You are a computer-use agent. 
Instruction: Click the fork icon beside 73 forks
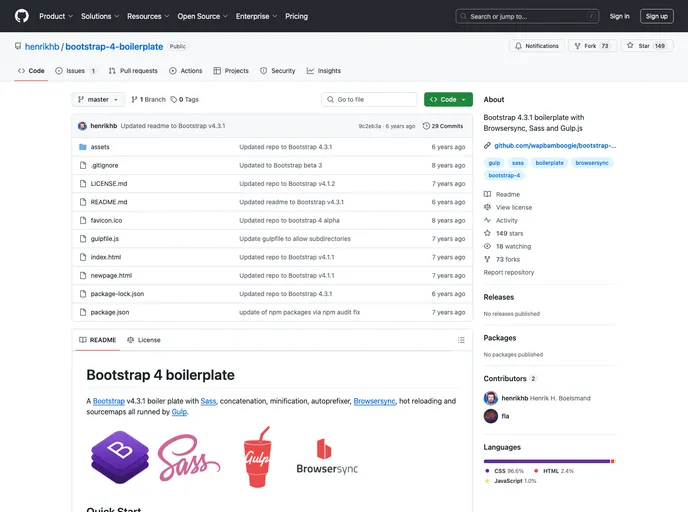[487, 259]
